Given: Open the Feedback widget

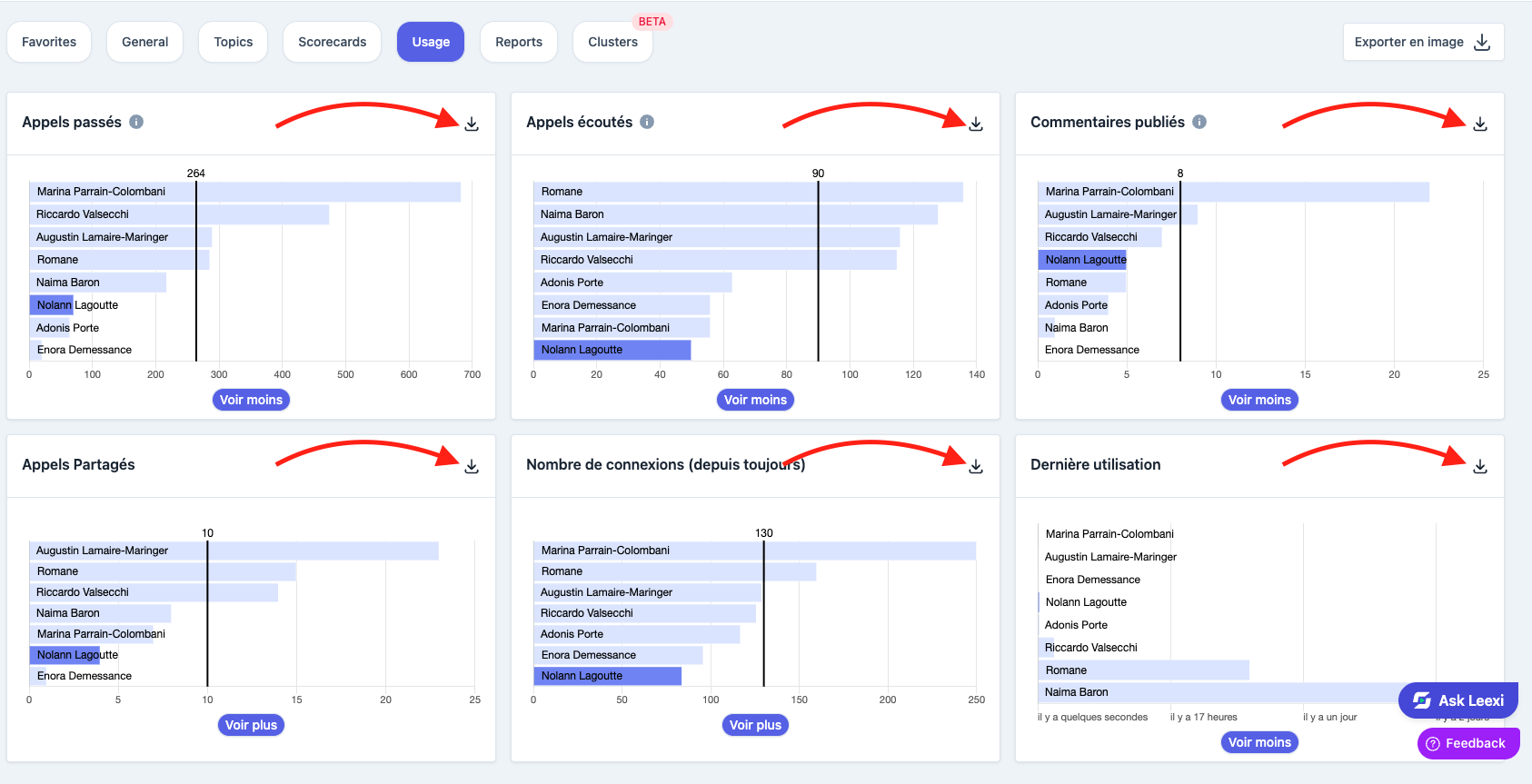Looking at the screenshot, I should tap(1468, 743).
